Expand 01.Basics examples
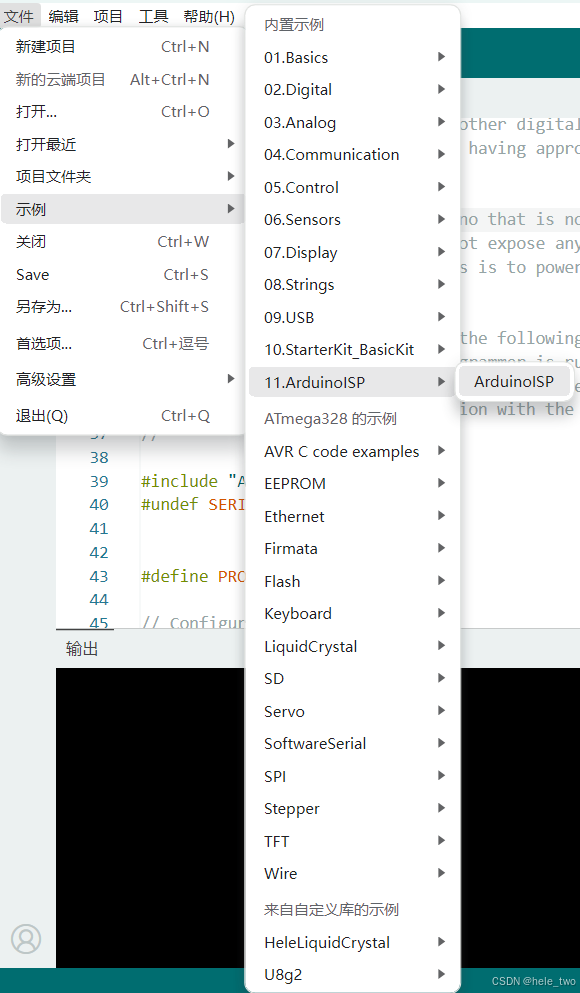580x993 pixels. pos(353,58)
